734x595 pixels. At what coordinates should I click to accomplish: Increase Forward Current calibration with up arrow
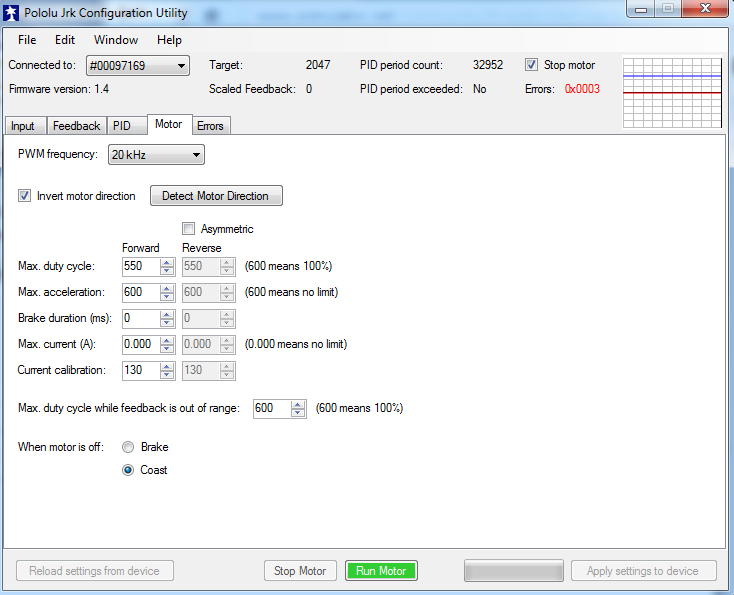pos(167,367)
